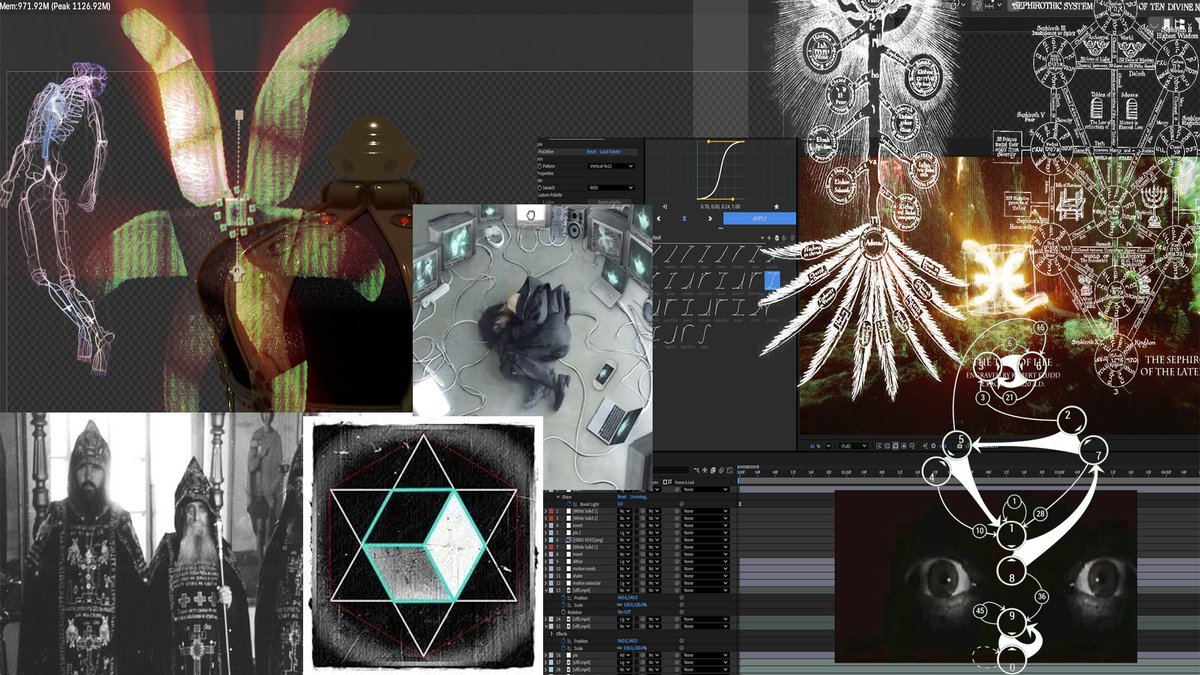Toggle preserve transparency box for layer 4 invert
This screenshot has width=1200, height=675.
(x=637, y=525)
